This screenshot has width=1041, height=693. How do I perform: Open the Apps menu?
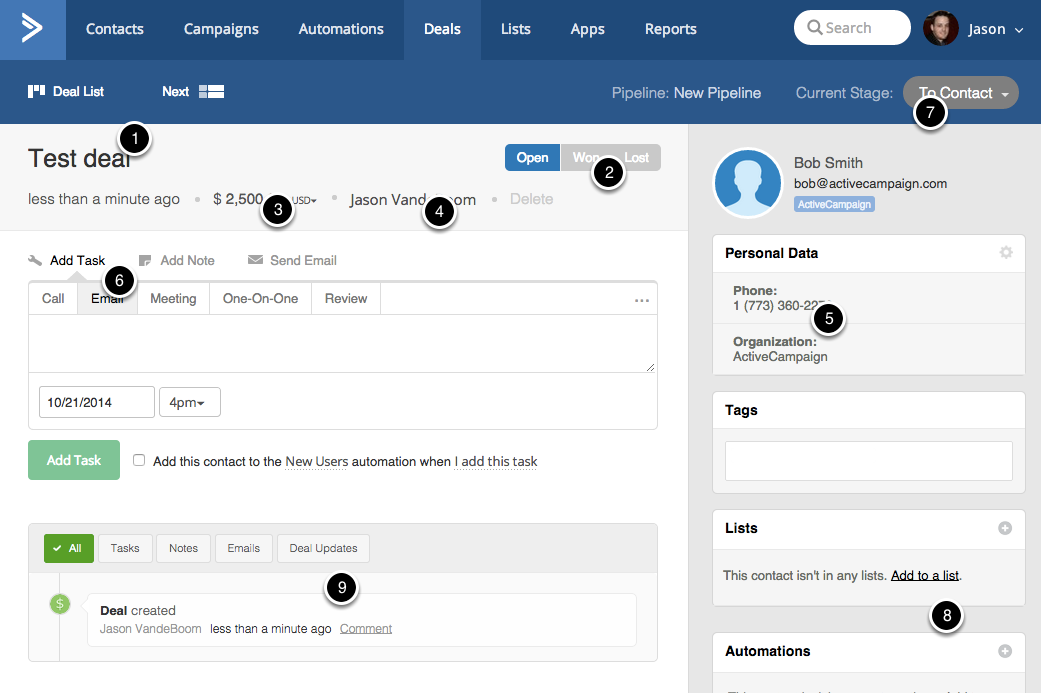point(588,29)
